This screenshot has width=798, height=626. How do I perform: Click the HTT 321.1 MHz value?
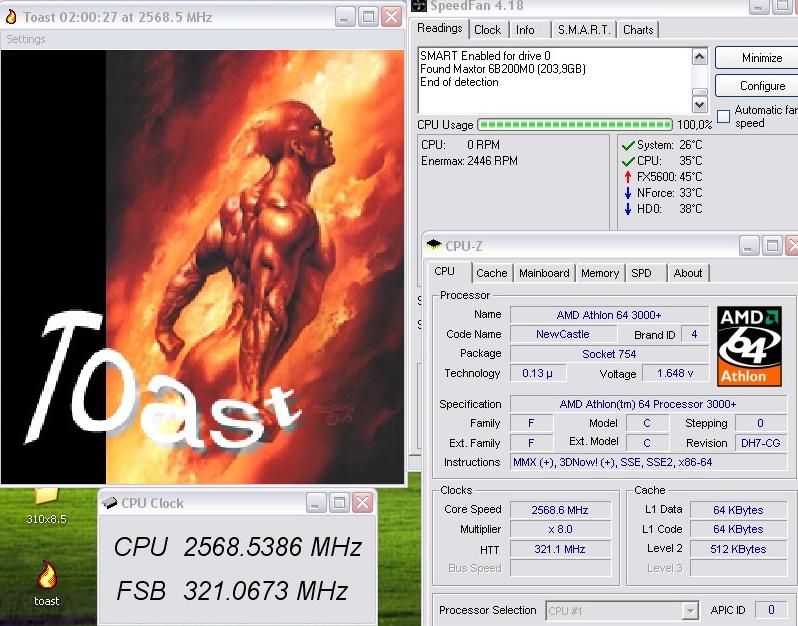[x=560, y=549]
